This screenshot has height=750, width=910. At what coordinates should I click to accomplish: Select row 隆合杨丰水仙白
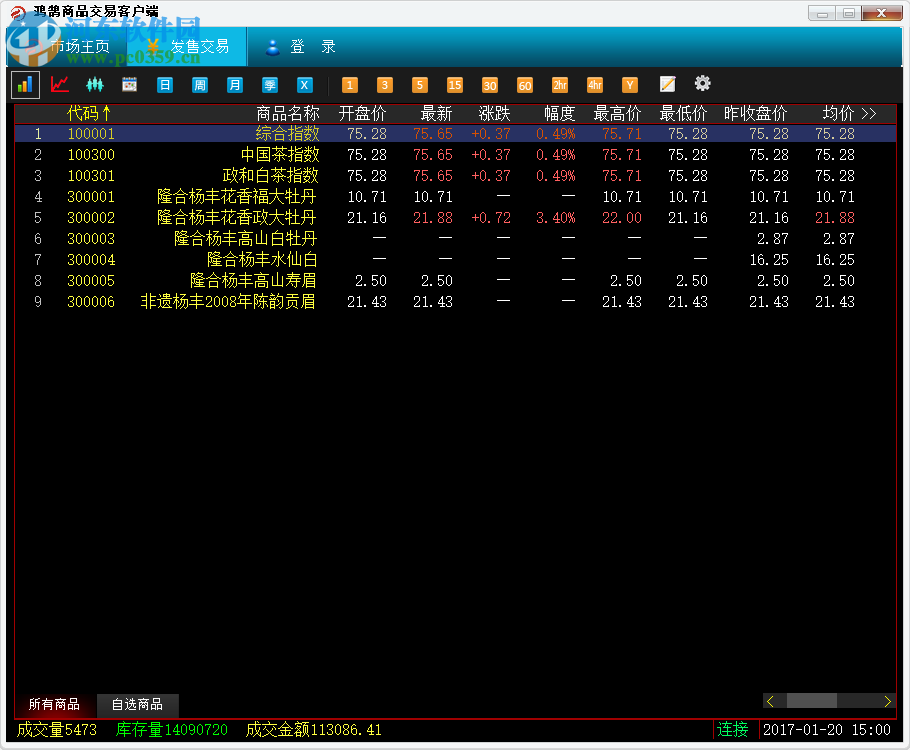(x=455, y=259)
